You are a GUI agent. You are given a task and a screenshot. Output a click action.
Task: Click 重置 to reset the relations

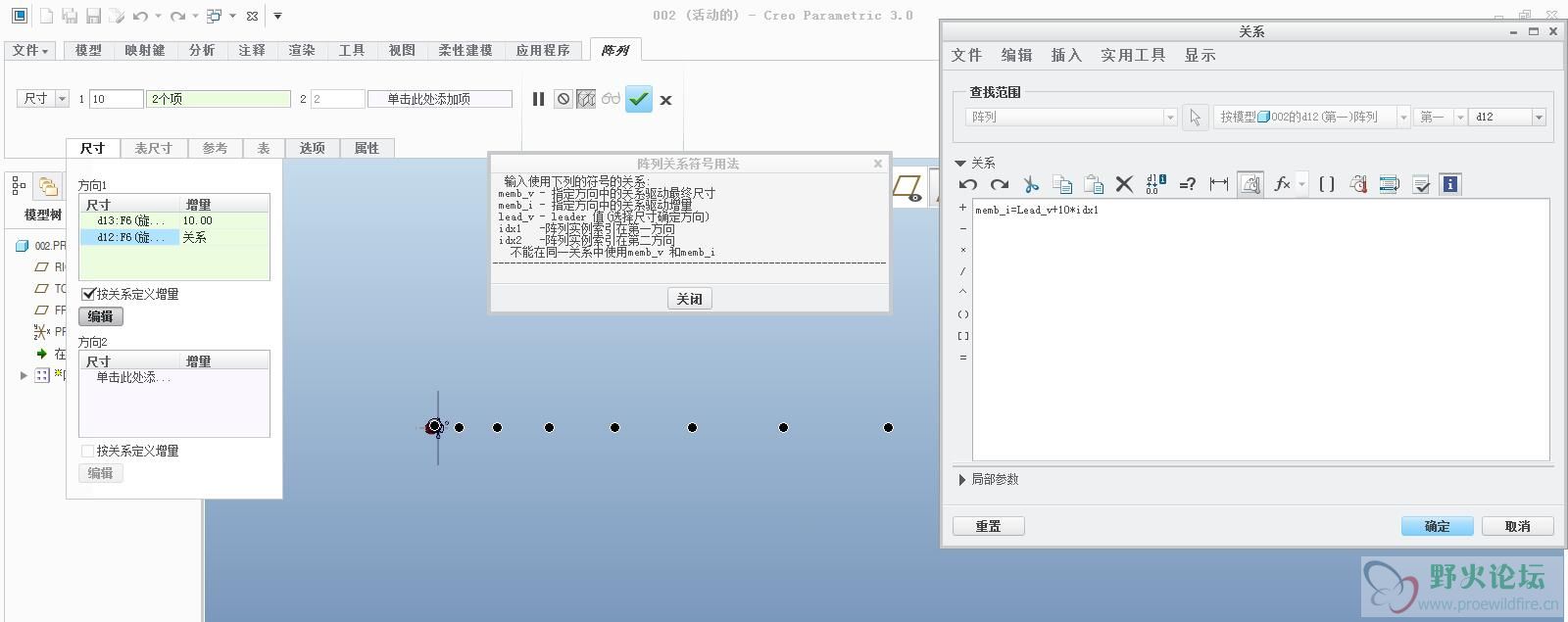tap(989, 526)
